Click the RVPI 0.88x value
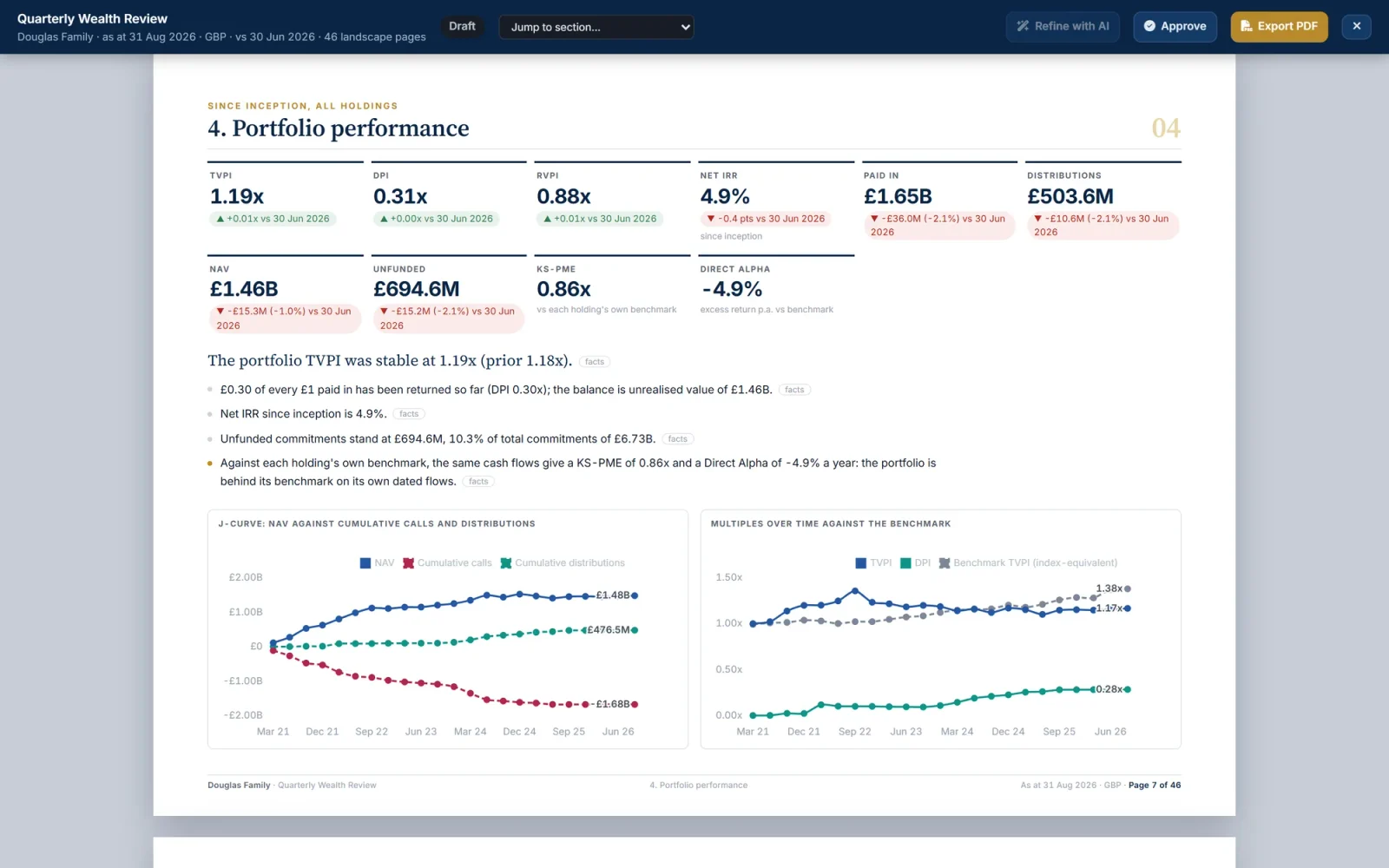The width and height of the screenshot is (1389, 868). point(563,197)
